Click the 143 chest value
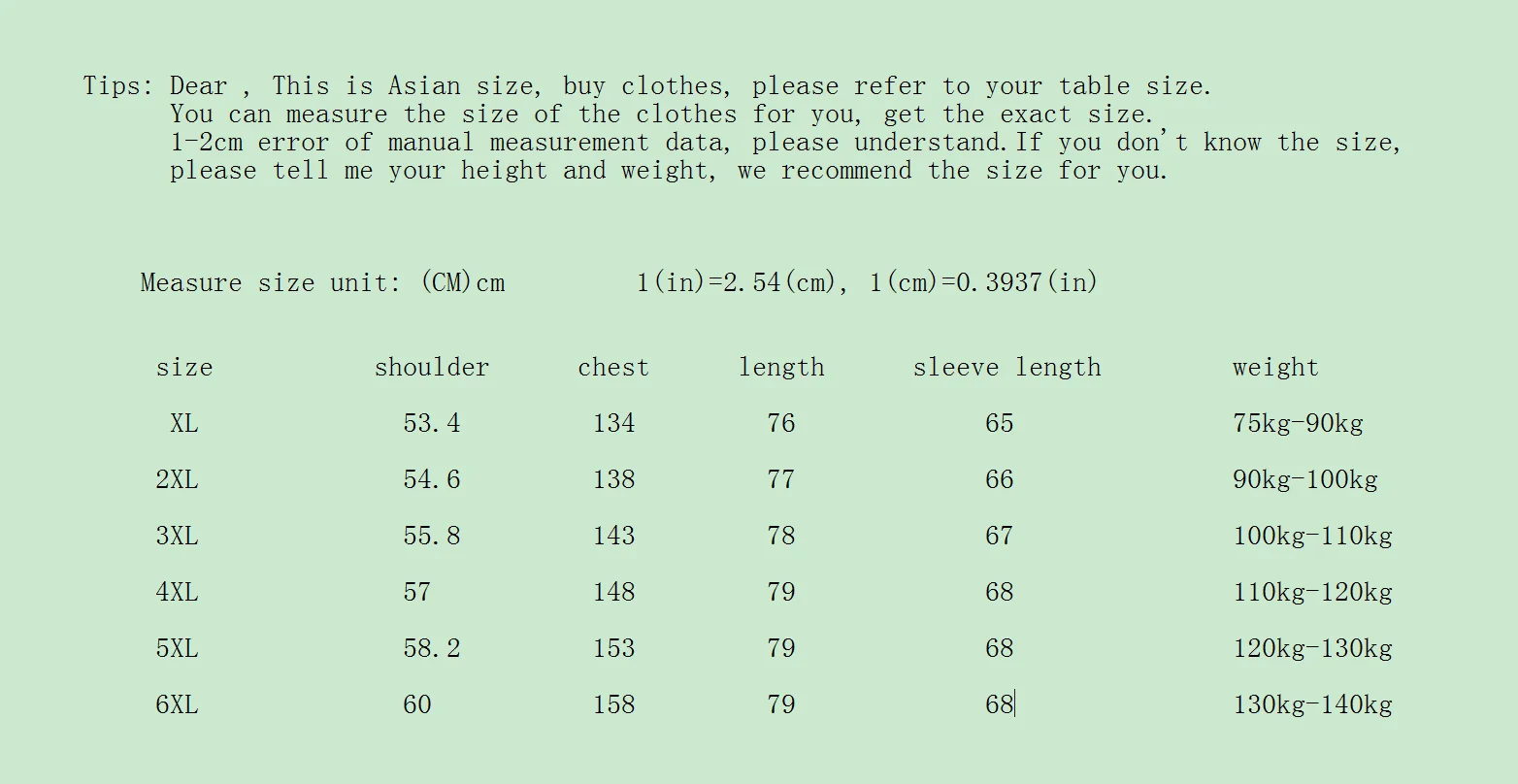Viewport: 1518px width, 784px height. click(614, 537)
